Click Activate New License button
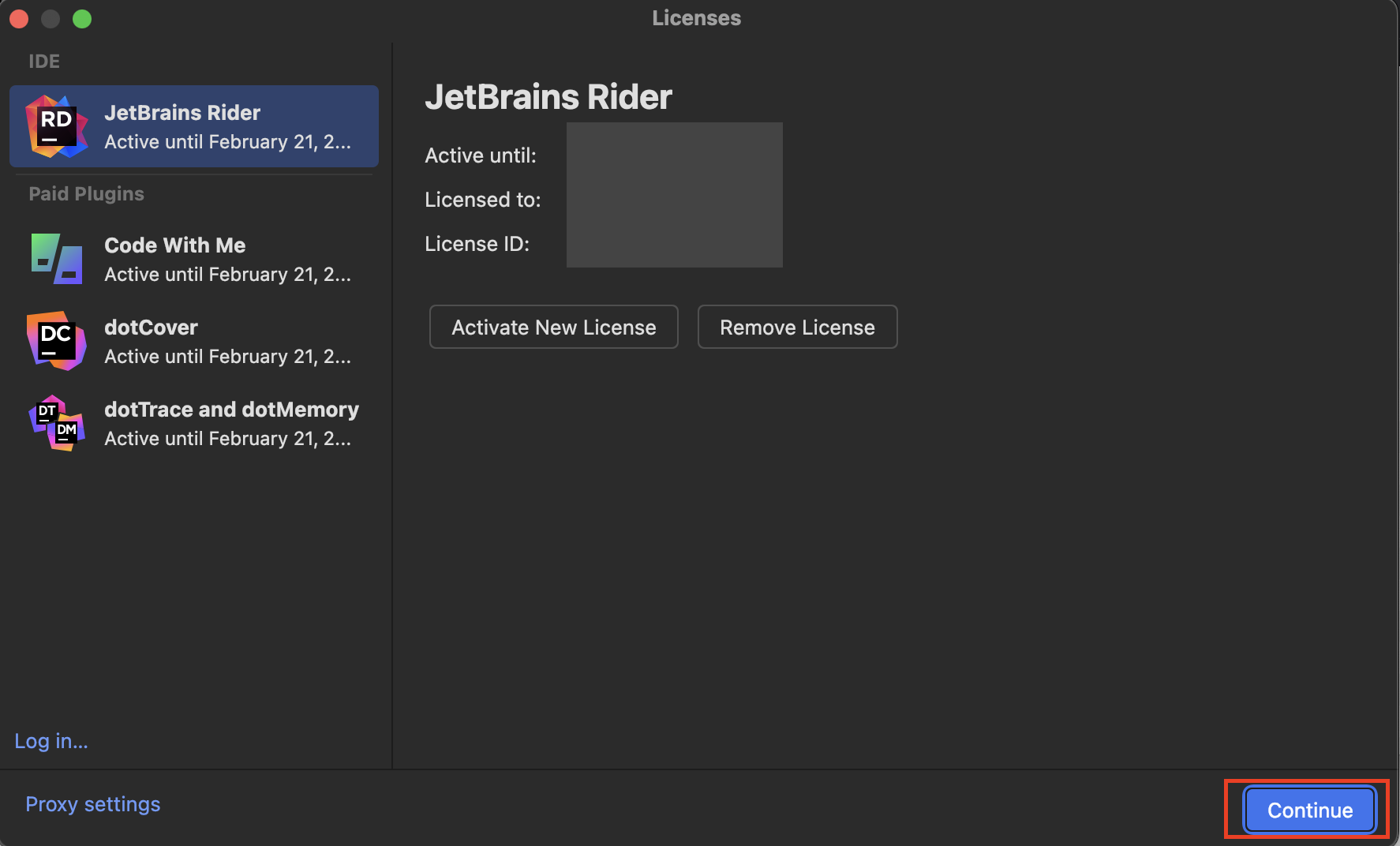This screenshot has height=846, width=1400. pos(554,327)
